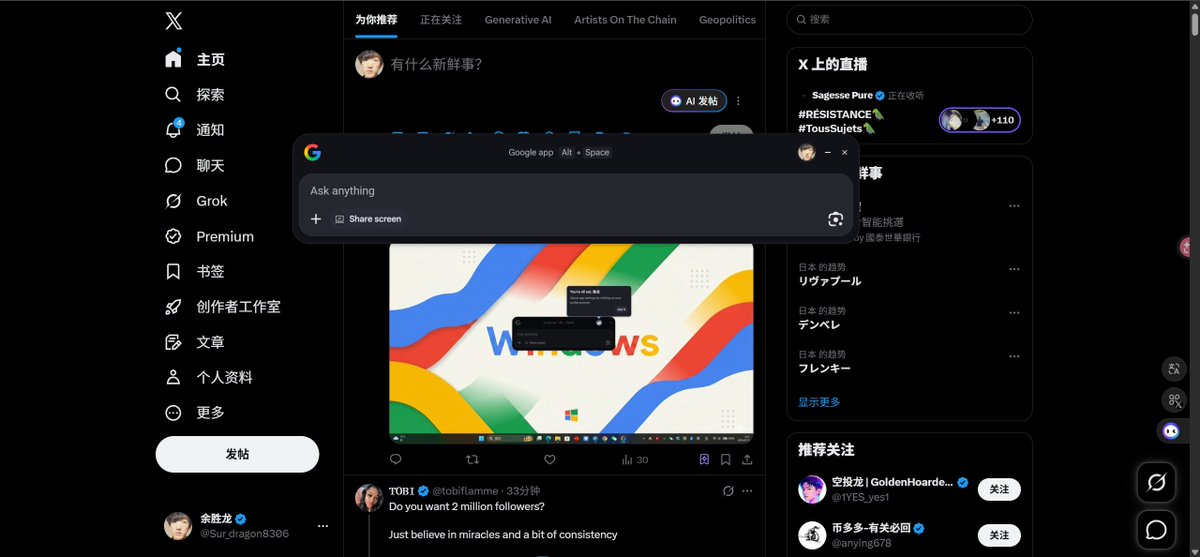1200x557 pixels.
Task: Click the purple bookmark extension icon on post
Action: click(x=705, y=460)
